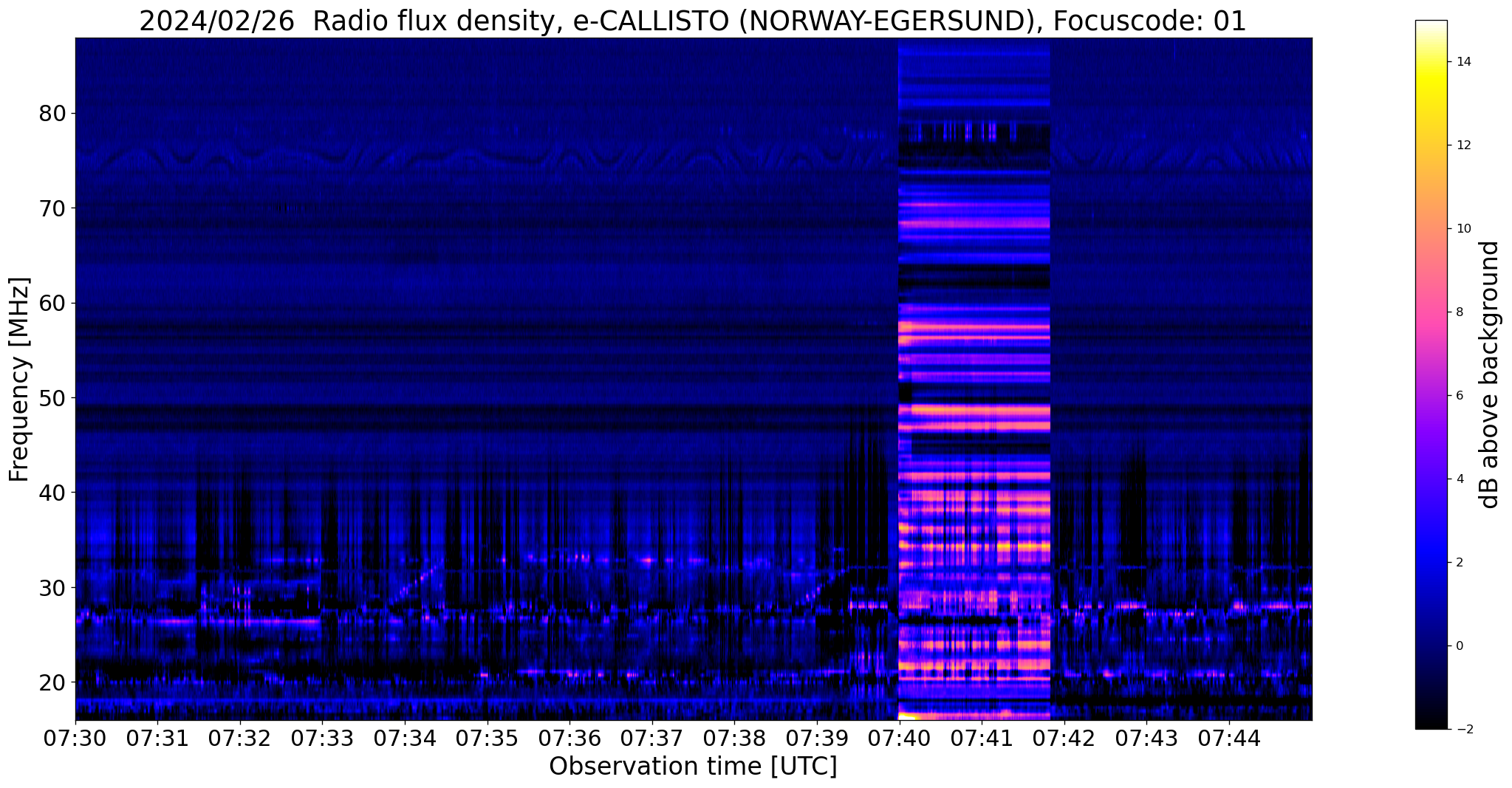Click the colorbar tick label 10

tap(1463, 229)
